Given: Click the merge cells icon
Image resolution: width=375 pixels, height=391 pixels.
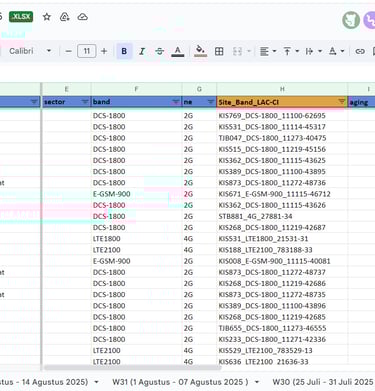Looking at the screenshot, I should pyautogui.click(x=237, y=51).
